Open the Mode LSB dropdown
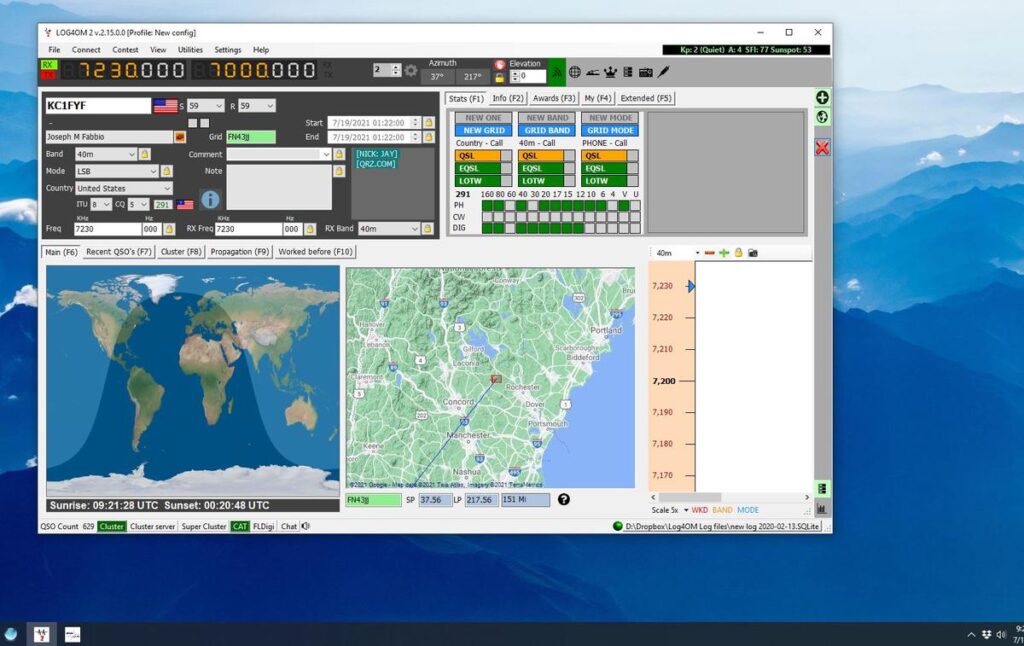1024x646 pixels. coord(116,171)
